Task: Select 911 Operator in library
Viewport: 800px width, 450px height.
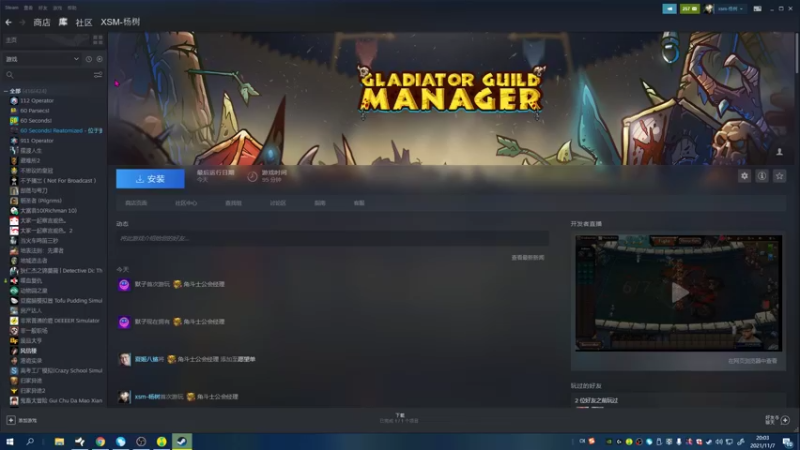Action: [x=37, y=141]
